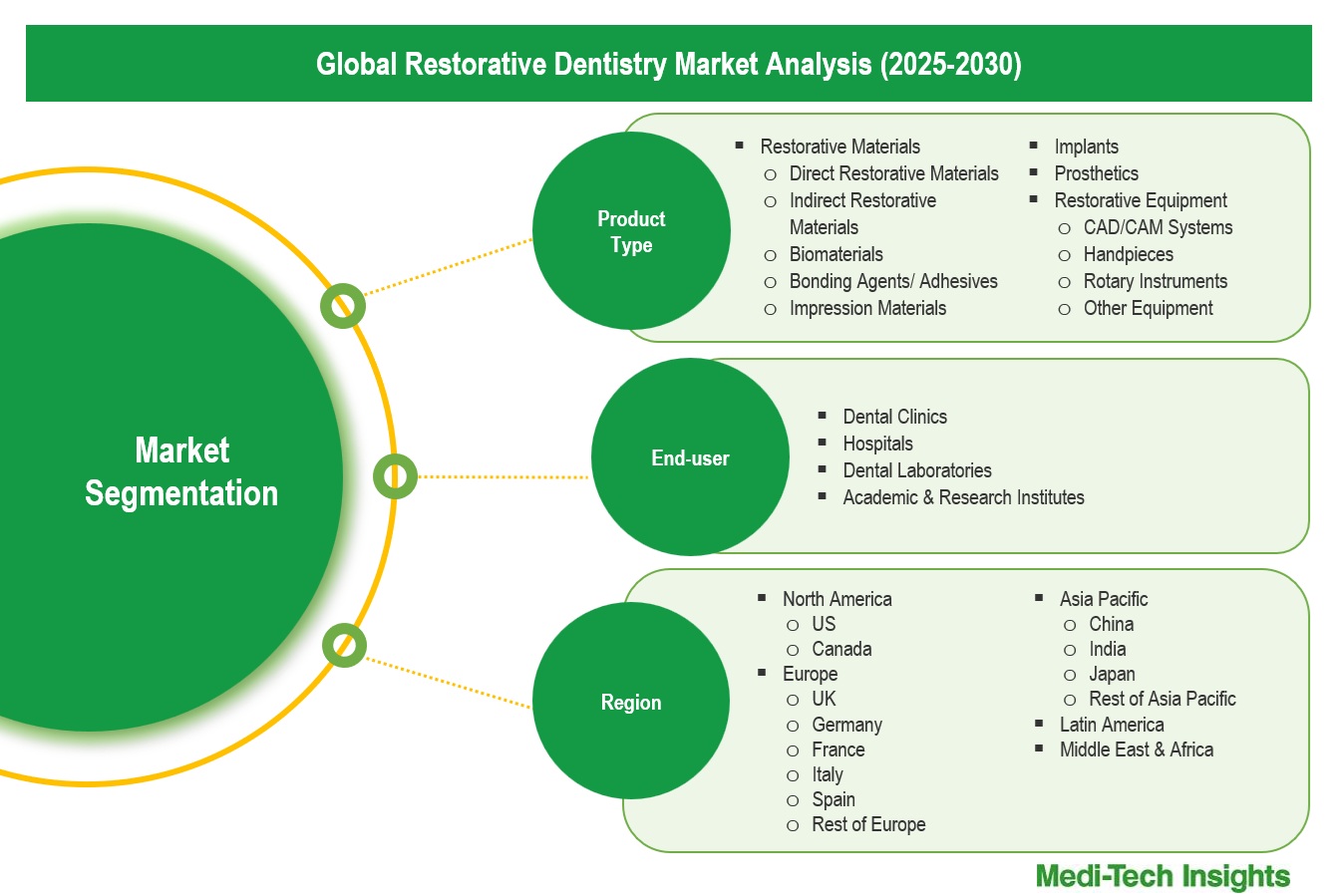Image resolution: width=1337 pixels, height=896 pixels.
Task: Click 'China' under Asia Pacific
Action: (x=1111, y=624)
